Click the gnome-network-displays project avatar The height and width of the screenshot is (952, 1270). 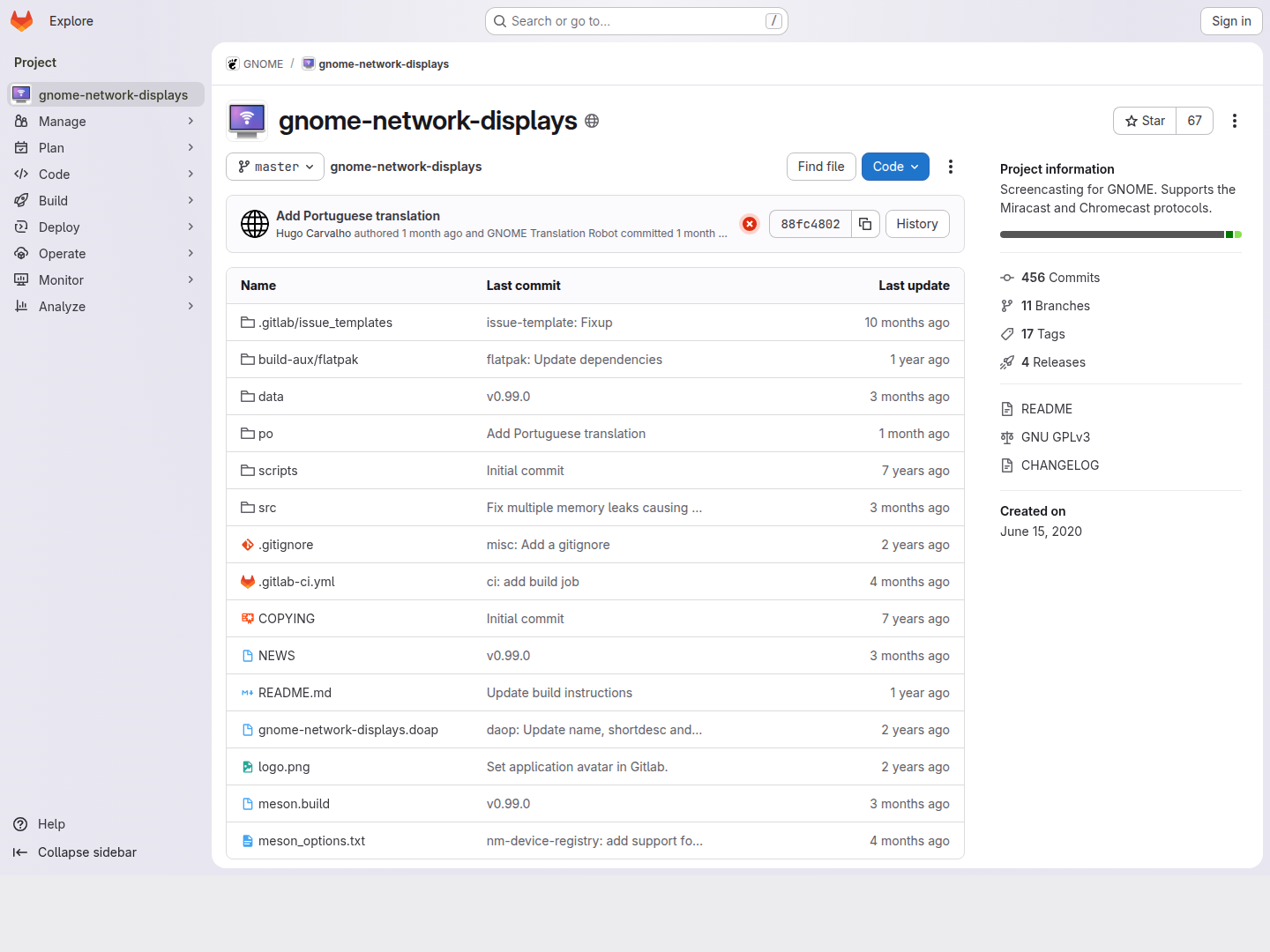point(247,121)
